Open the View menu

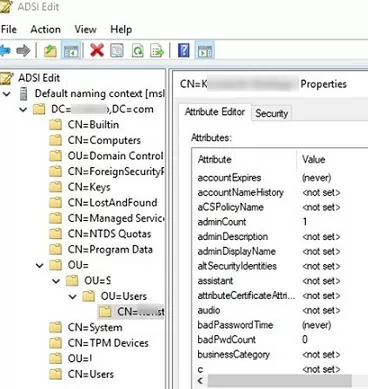click(85, 29)
